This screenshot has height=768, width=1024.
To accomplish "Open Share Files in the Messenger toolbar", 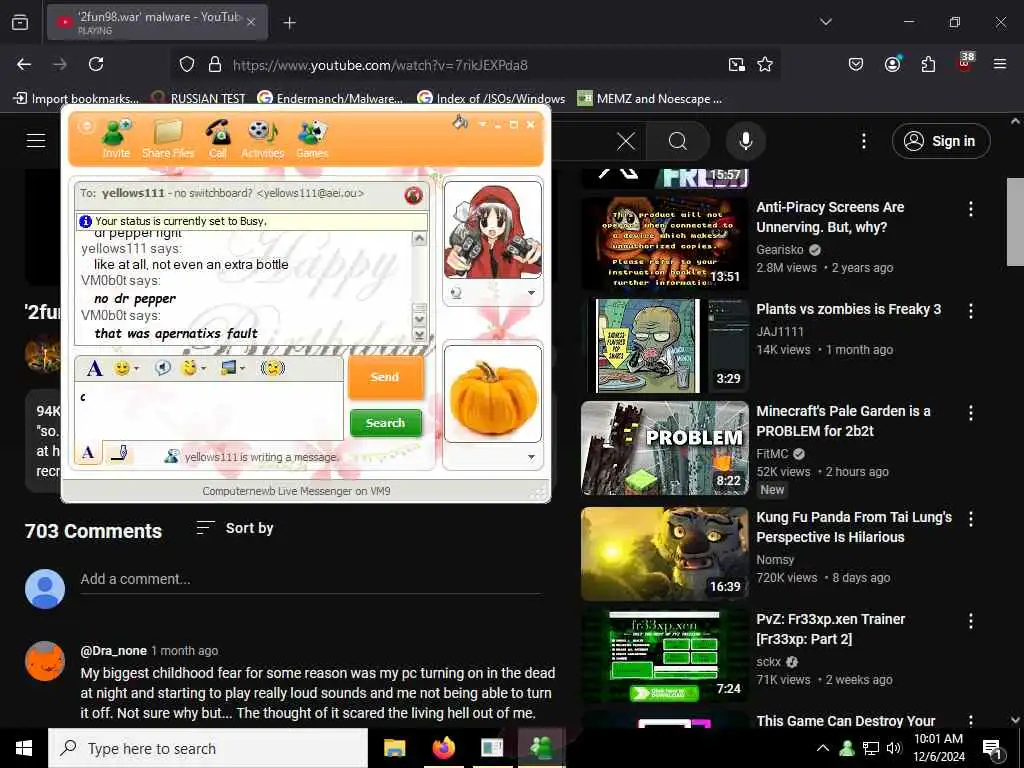I will [168, 139].
